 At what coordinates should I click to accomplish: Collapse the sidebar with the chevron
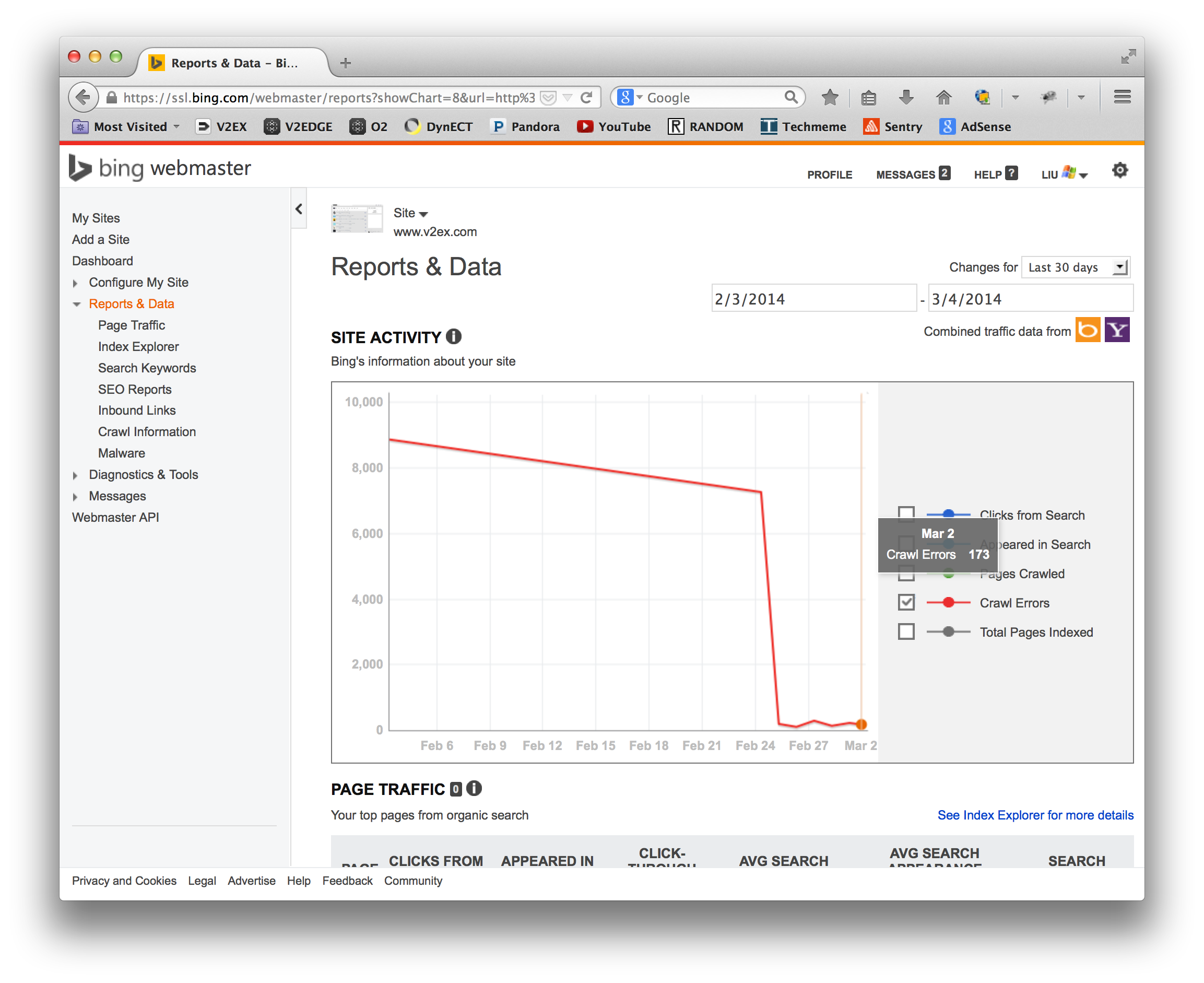click(x=299, y=209)
